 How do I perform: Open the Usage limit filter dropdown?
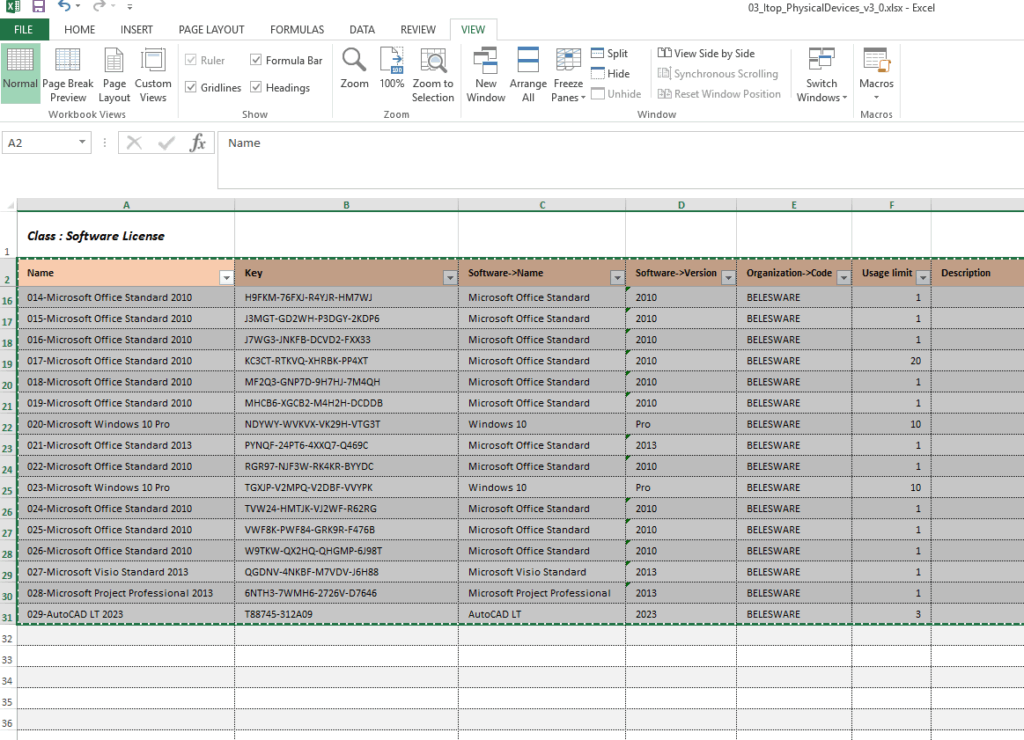[922, 277]
